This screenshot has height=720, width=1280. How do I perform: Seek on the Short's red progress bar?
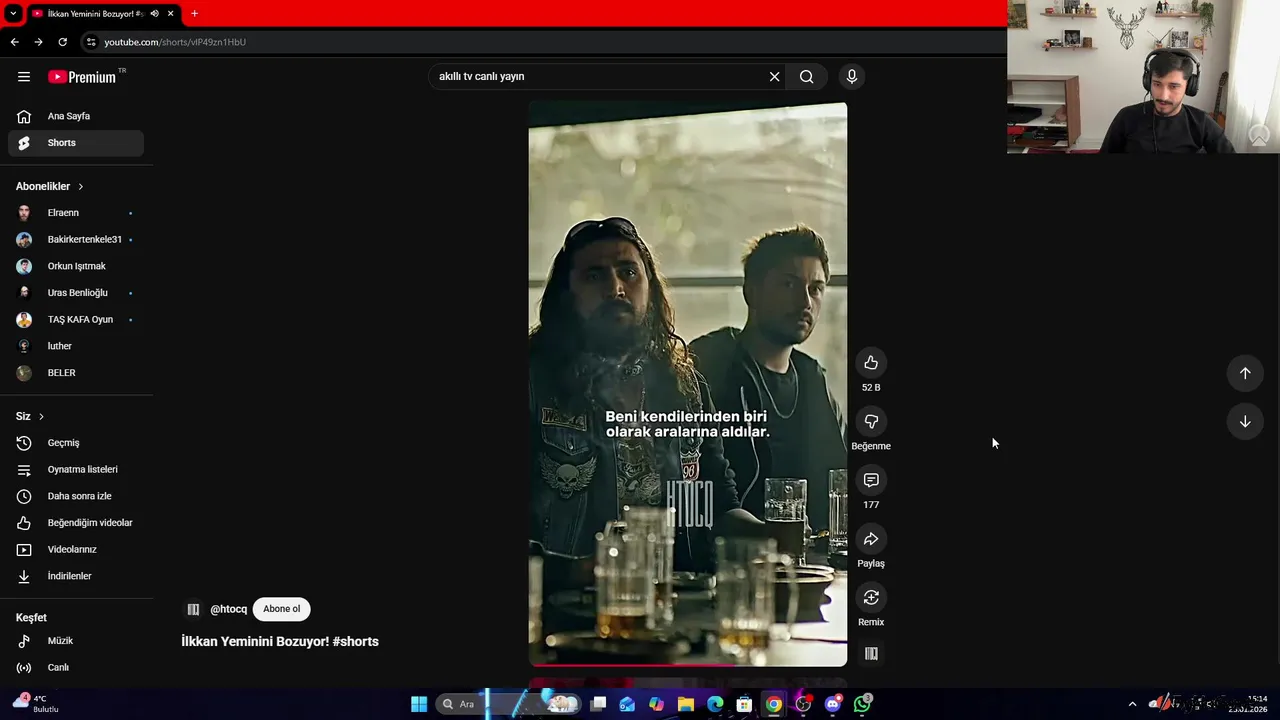688,664
